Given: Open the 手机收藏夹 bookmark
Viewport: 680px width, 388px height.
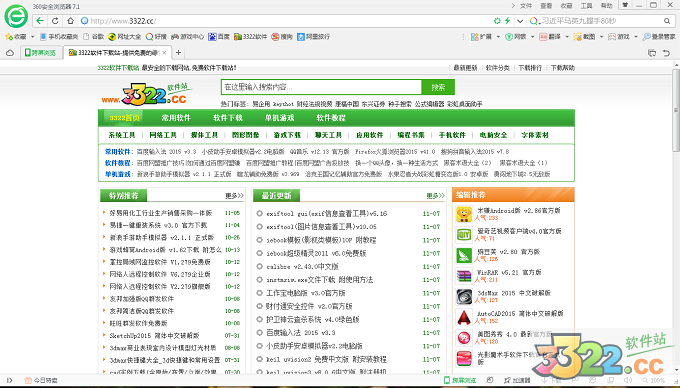Looking at the screenshot, I should (59, 37).
